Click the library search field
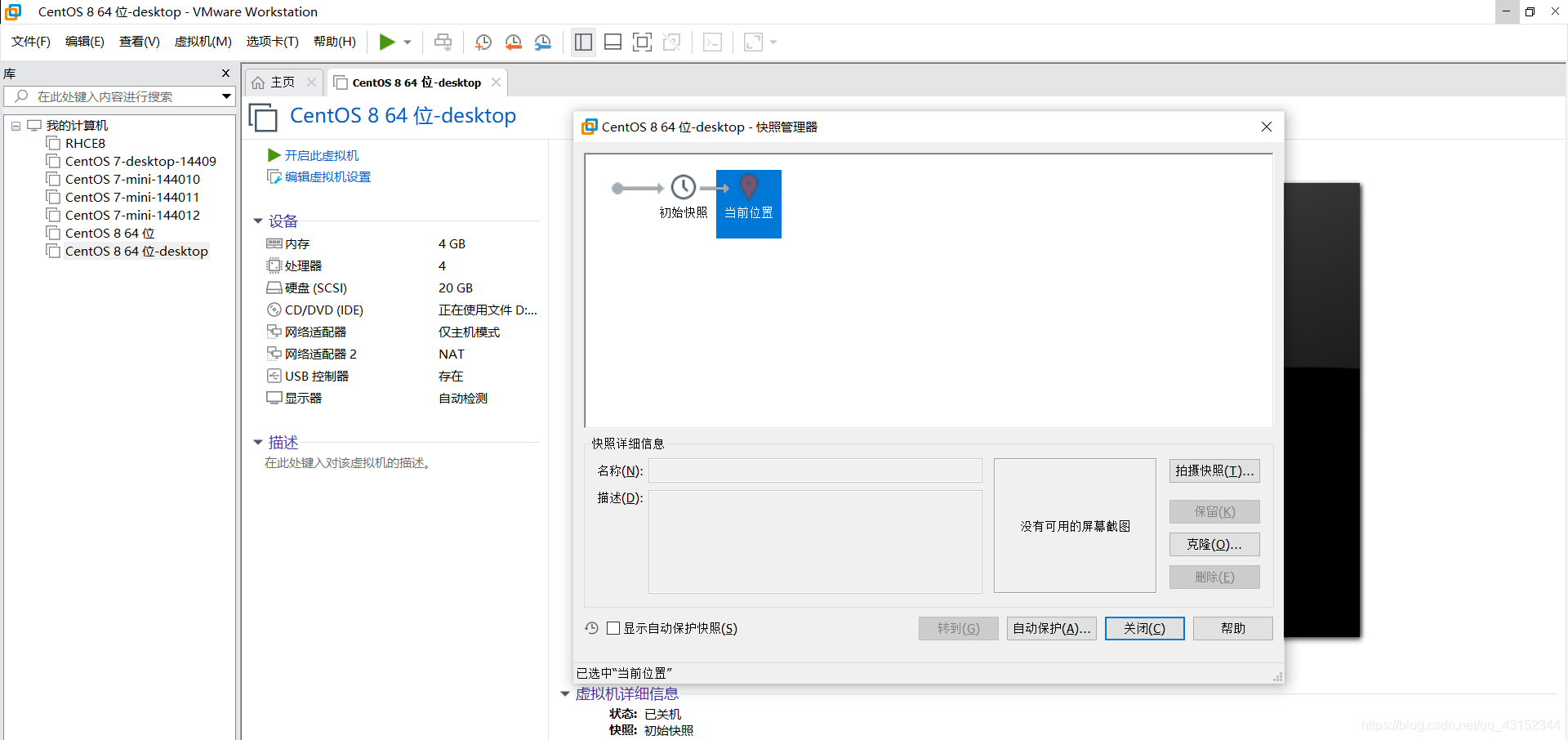Viewport: 1568px width, 740px height. tap(118, 96)
